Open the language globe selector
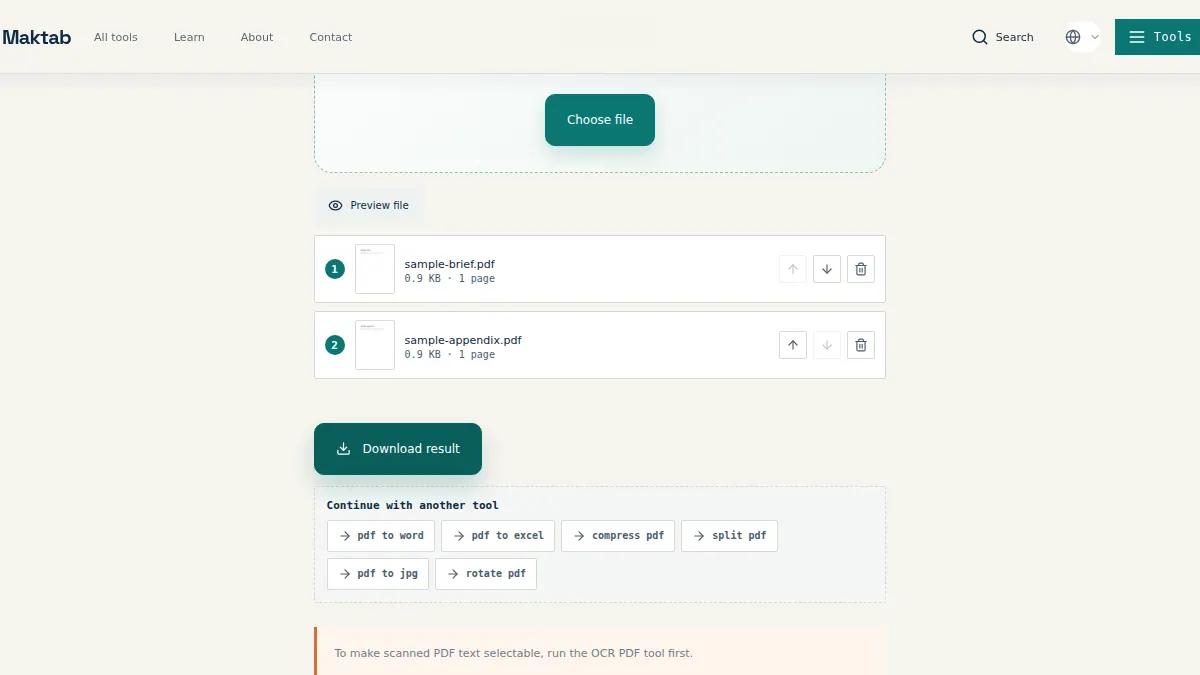 click(x=1082, y=37)
